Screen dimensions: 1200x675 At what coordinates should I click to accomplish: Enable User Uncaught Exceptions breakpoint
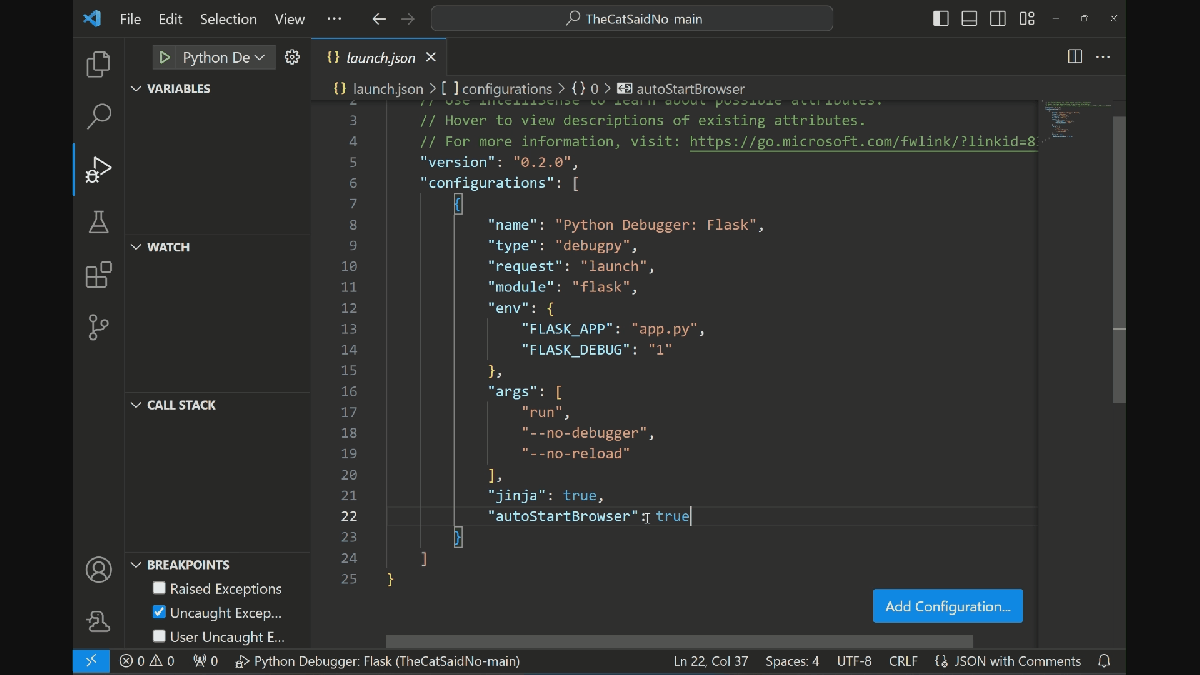(159, 636)
